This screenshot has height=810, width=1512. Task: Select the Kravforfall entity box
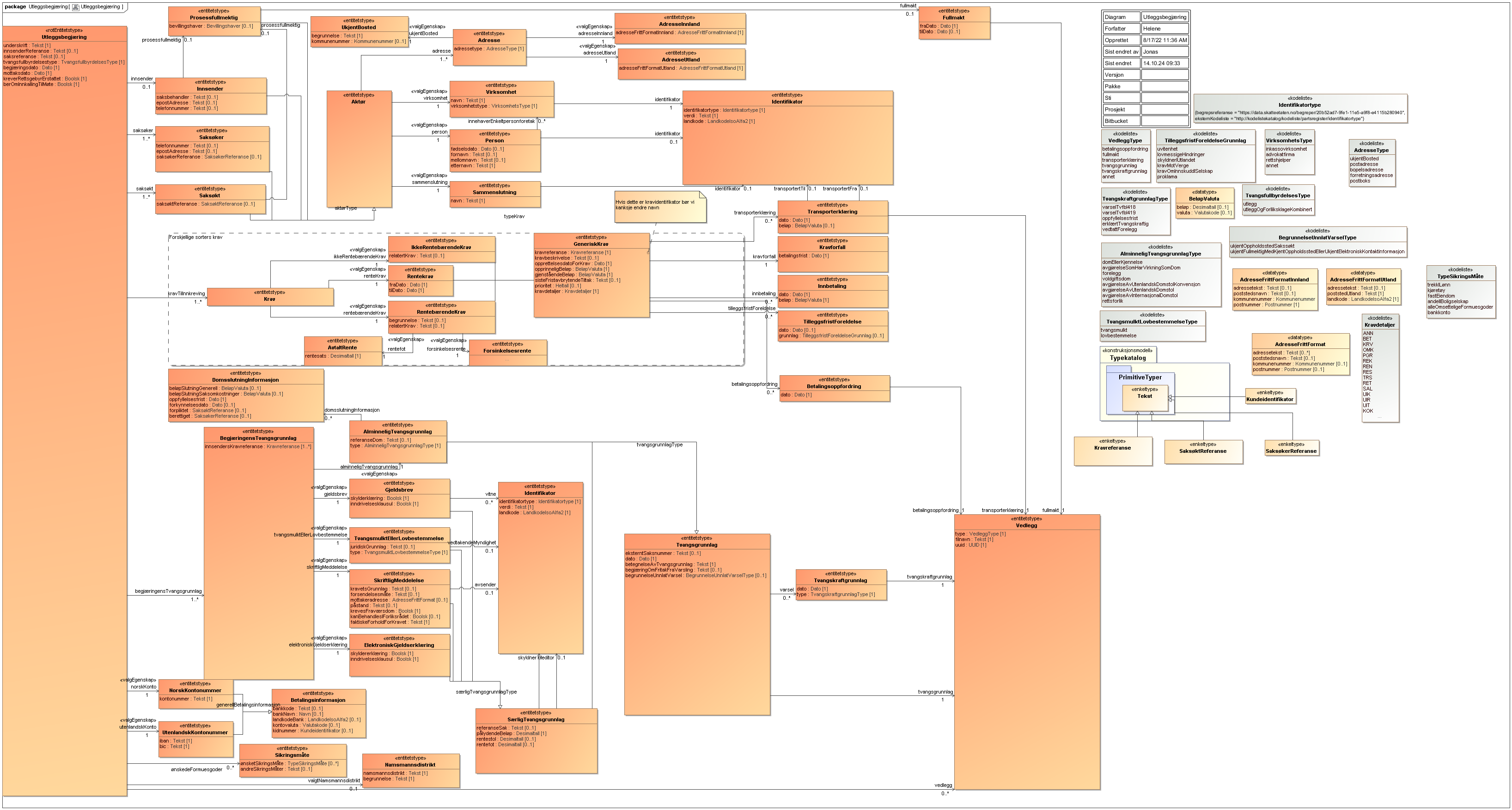pyautogui.click(x=832, y=254)
